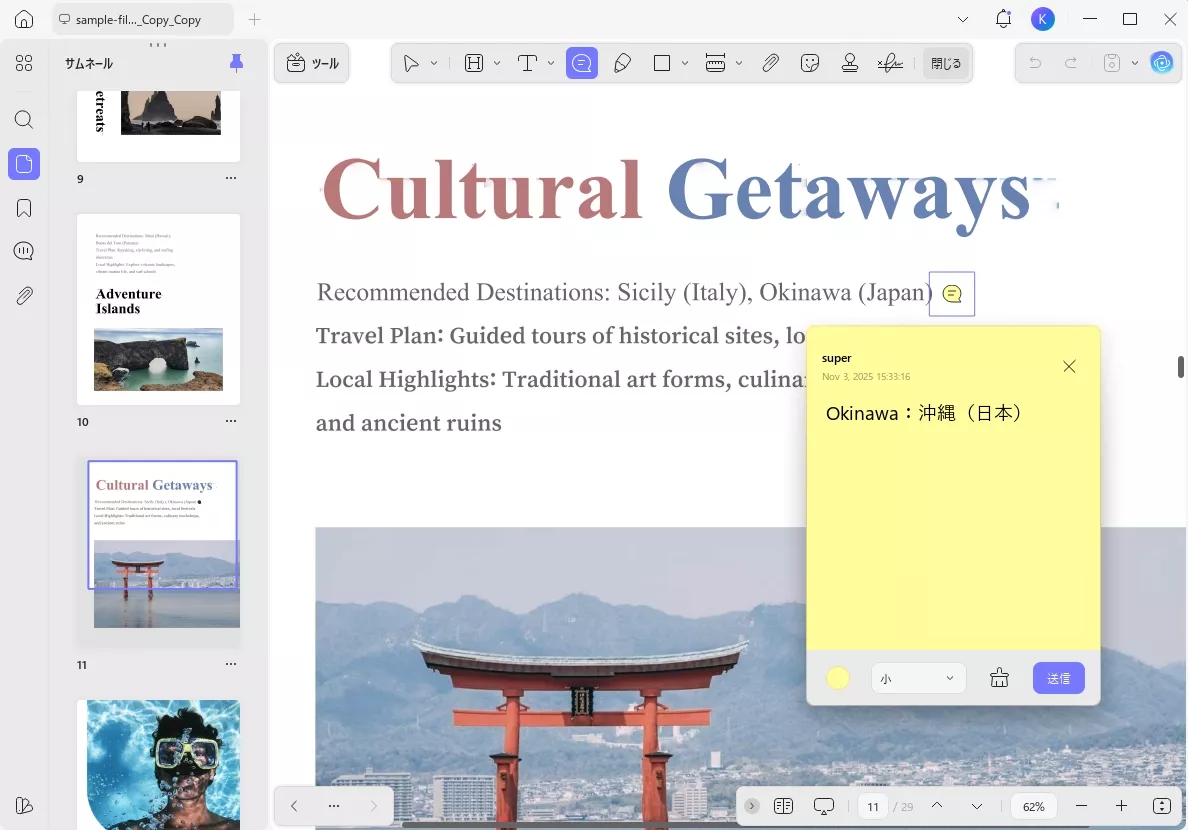
Task: Open the ツール menu
Action: 313,63
